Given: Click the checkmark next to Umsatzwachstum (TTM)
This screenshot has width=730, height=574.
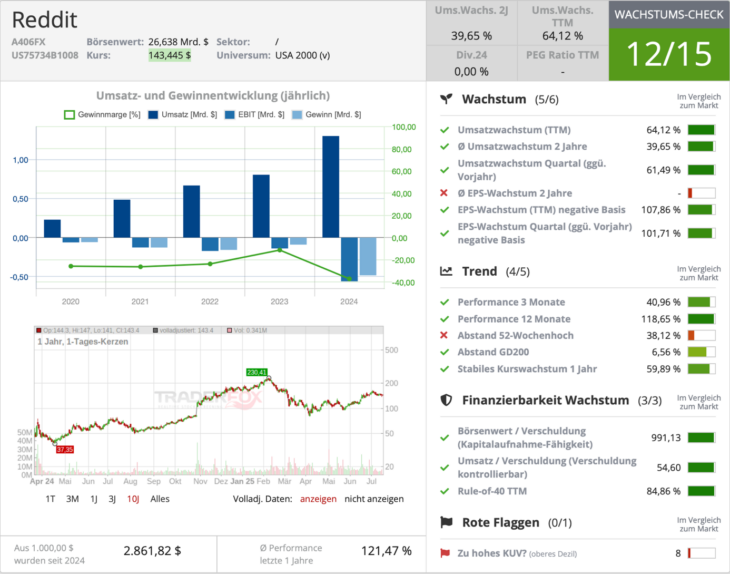Looking at the screenshot, I should click(445, 130).
